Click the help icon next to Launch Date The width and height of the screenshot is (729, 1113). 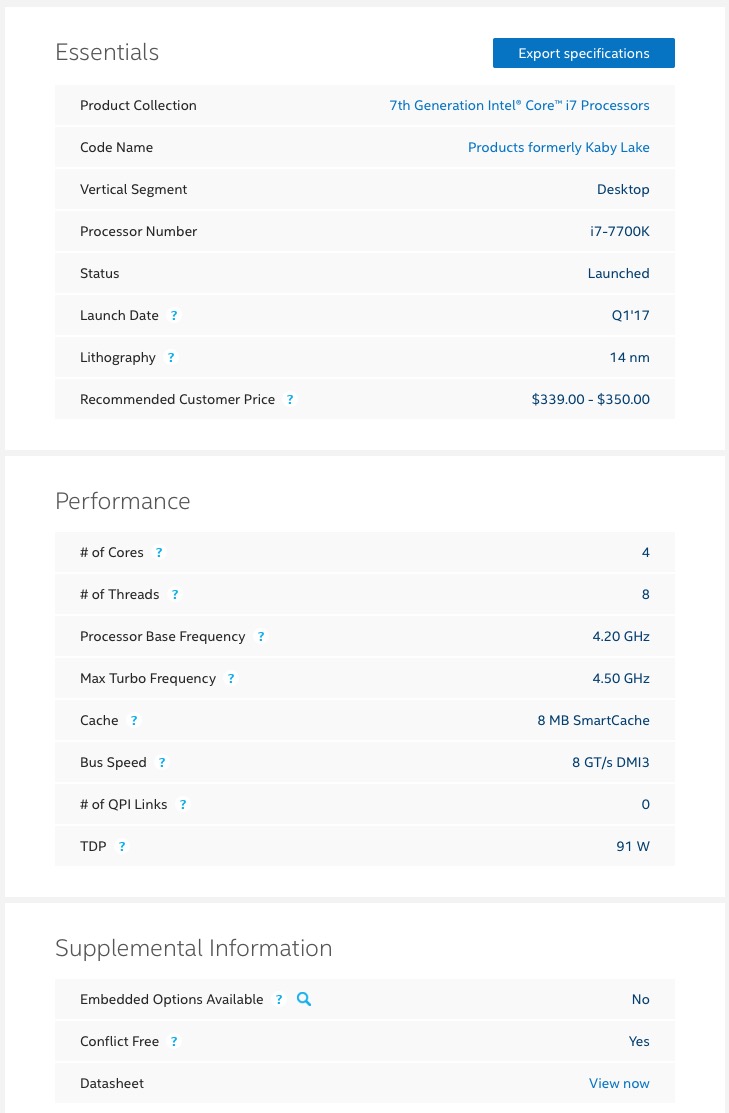[174, 315]
